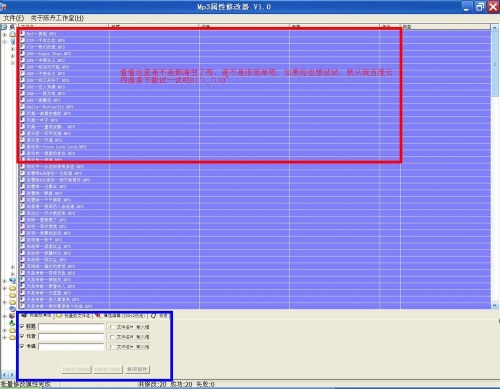The height and width of the screenshot is (389, 500).
Task: Click the first tab's icon in the bottom panel
Action: [x=24, y=315]
